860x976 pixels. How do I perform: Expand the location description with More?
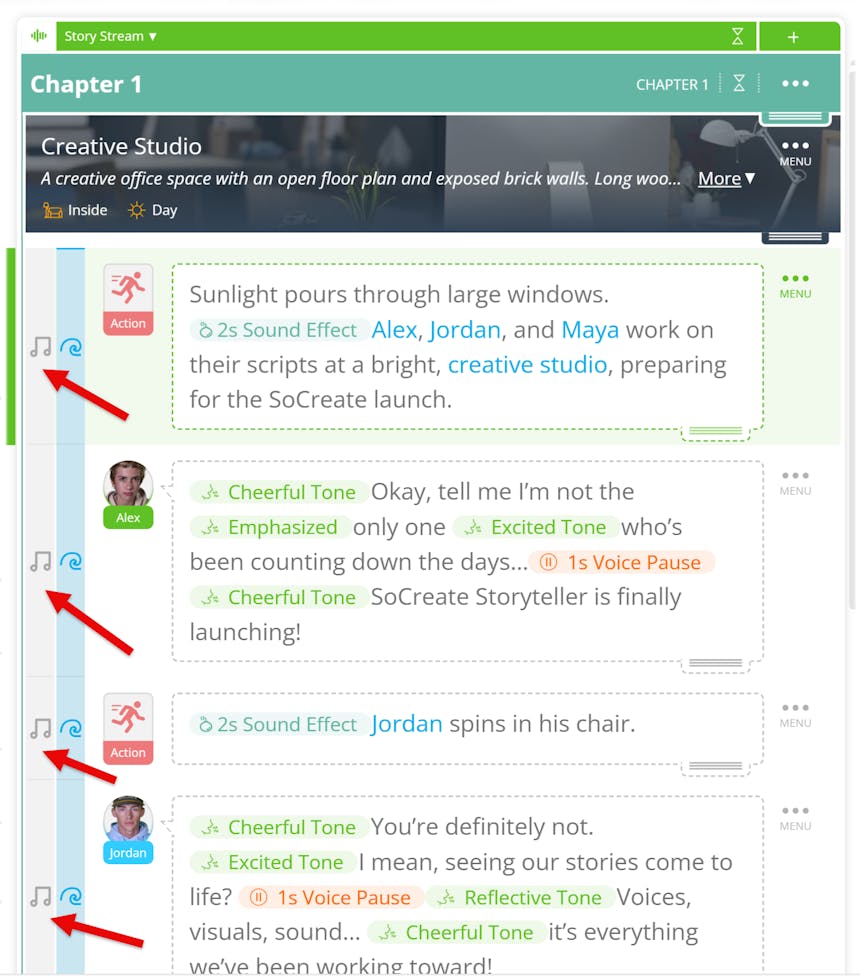tap(726, 179)
